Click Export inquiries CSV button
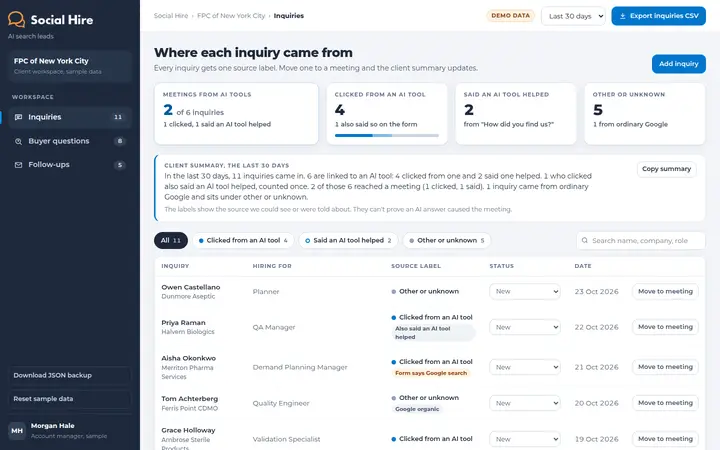 [x=658, y=16]
